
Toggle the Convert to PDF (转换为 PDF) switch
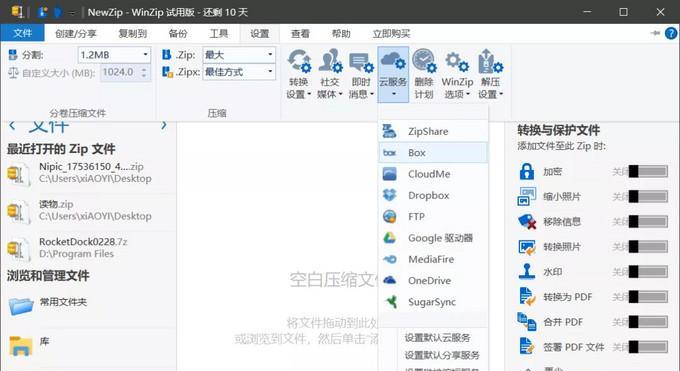click(x=648, y=297)
